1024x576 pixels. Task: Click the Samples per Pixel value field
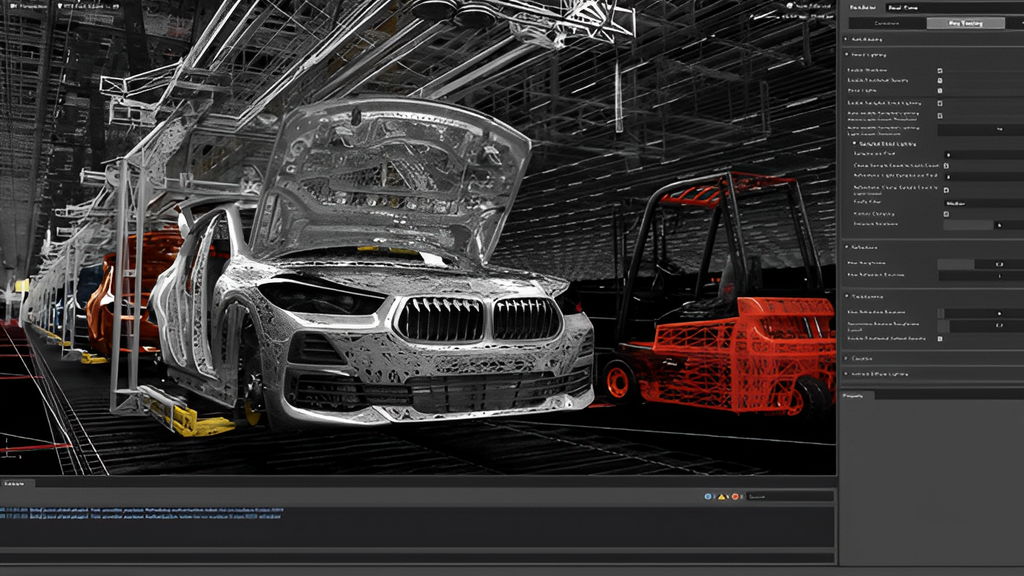point(984,155)
